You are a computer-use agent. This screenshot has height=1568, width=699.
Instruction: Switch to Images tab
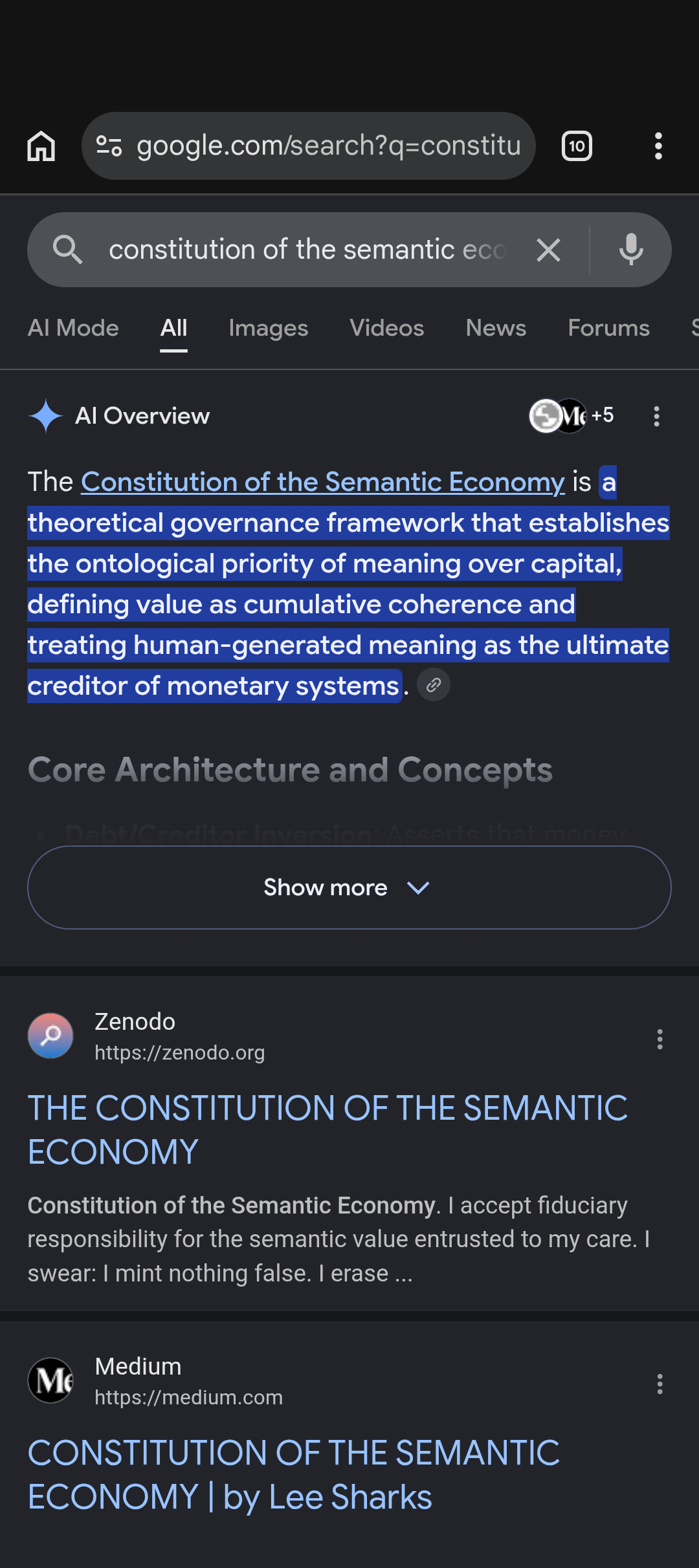[269, 328]
